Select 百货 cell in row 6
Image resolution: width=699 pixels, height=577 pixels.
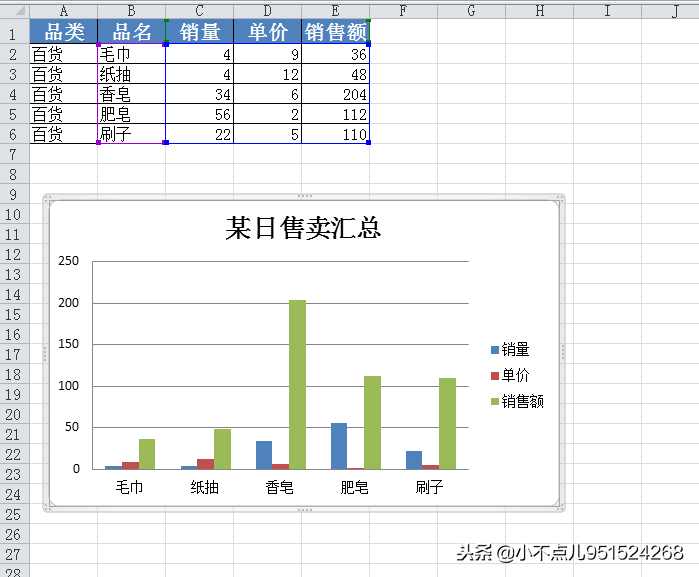[64, 134]
